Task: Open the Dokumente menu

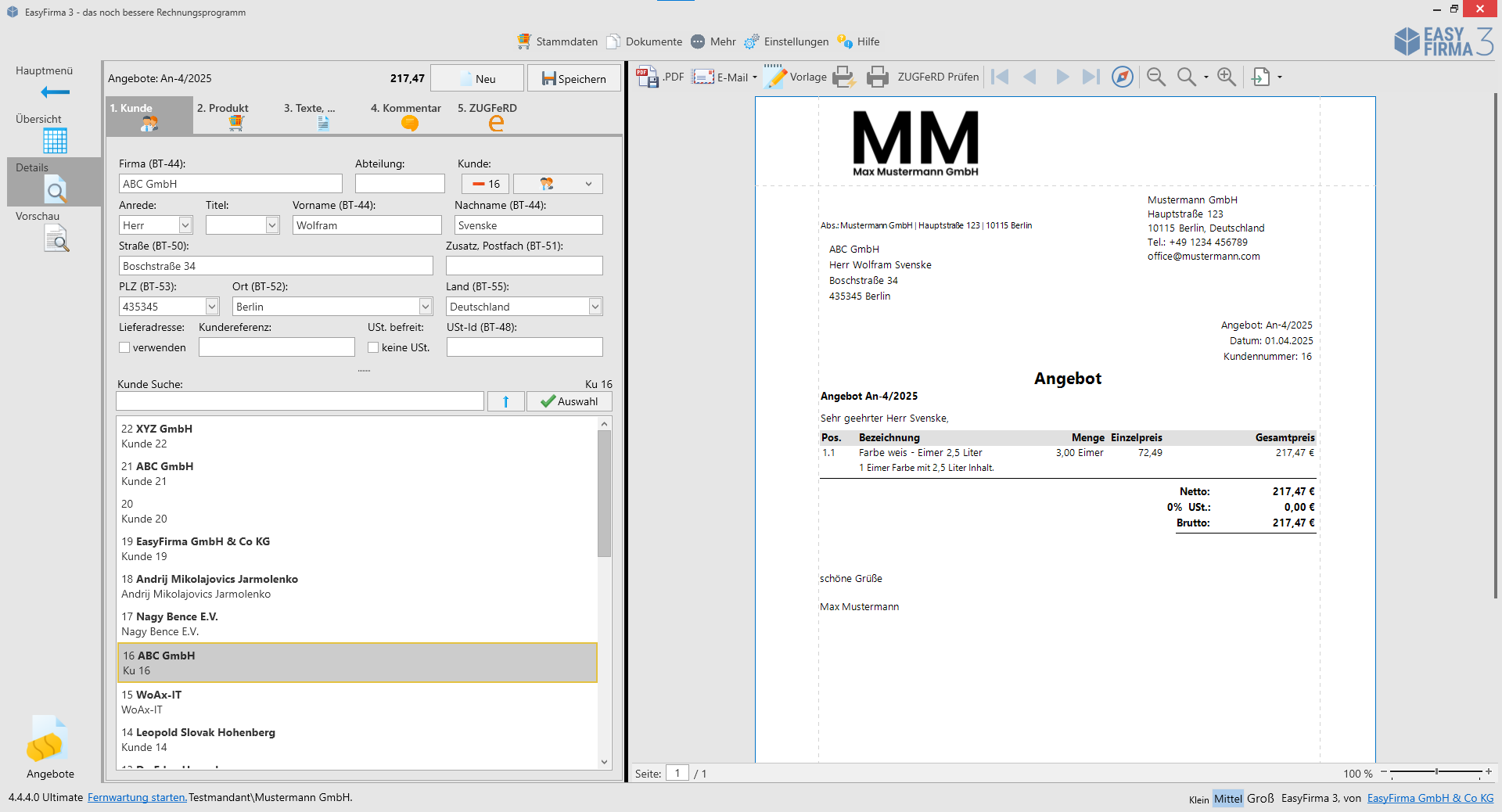Action: [645, 41]
